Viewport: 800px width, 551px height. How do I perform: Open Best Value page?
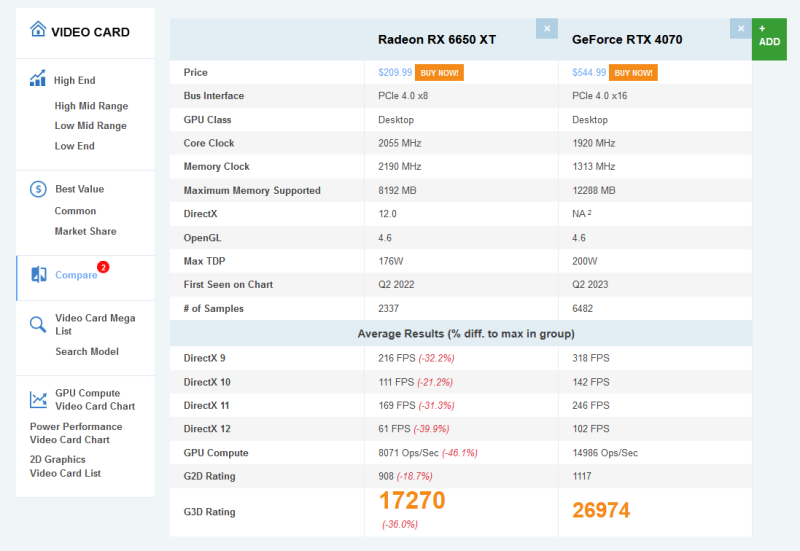(80, 189)
